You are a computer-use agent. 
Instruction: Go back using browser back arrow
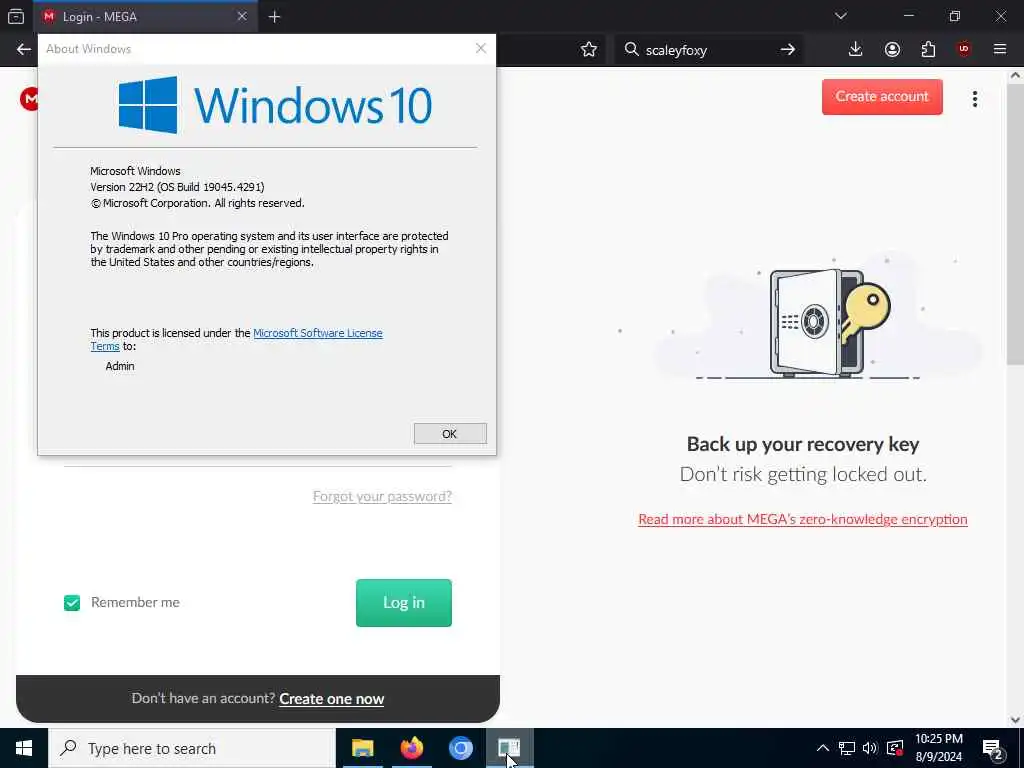(x=24, y=50)
